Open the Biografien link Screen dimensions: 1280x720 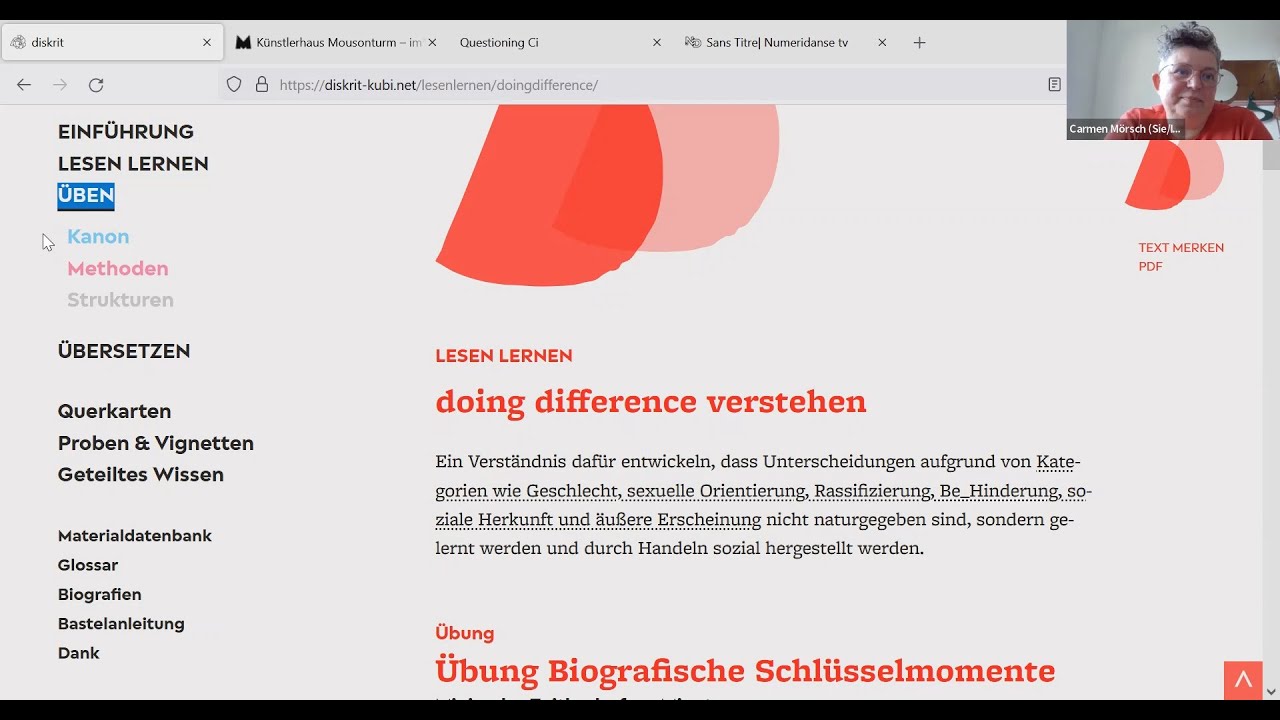pos(100,595)
